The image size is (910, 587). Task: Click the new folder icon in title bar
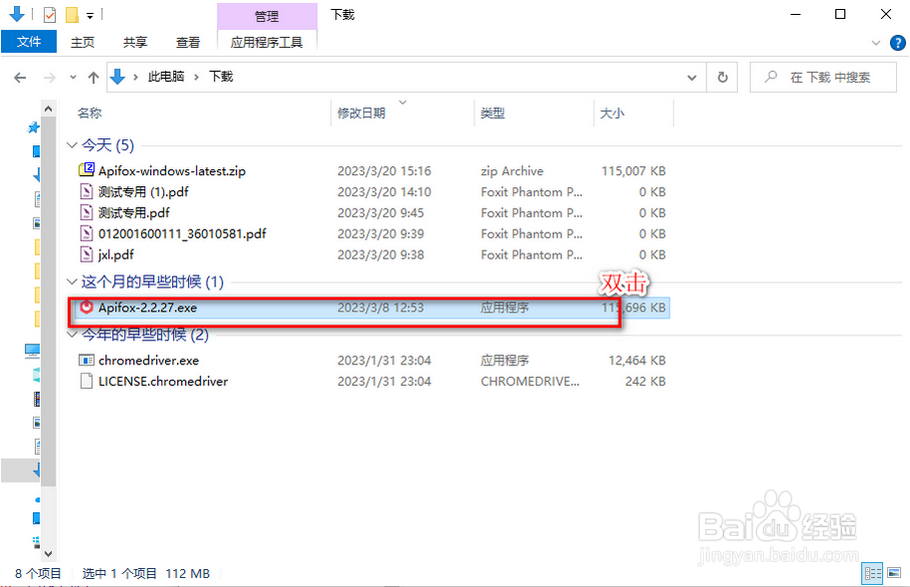pos(72,15)
